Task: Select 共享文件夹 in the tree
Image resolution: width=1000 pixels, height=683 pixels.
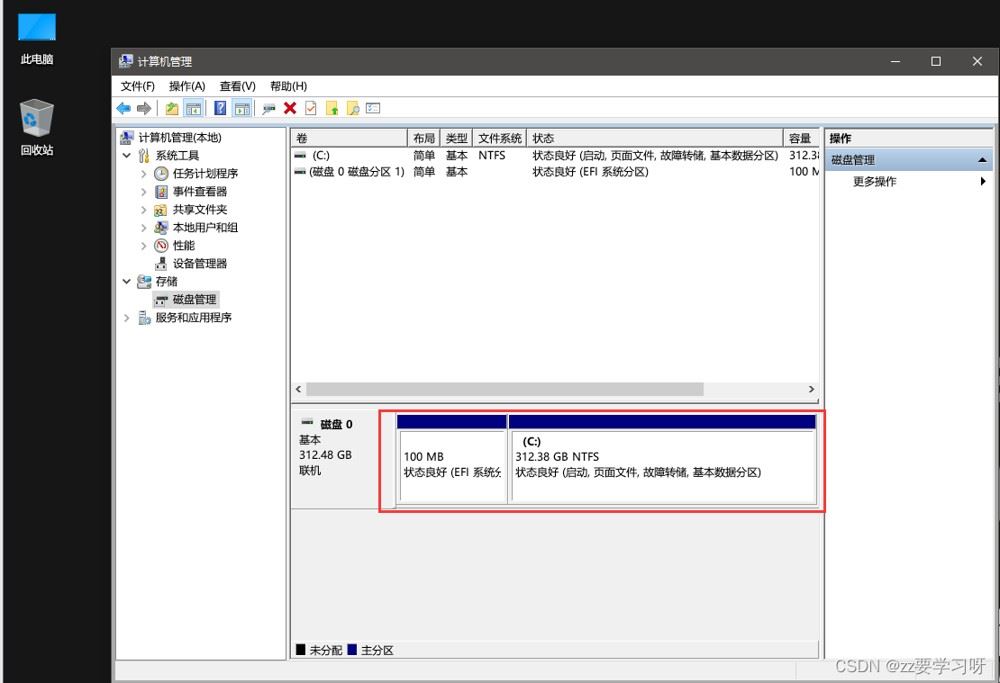Action: tap(200, 209)
